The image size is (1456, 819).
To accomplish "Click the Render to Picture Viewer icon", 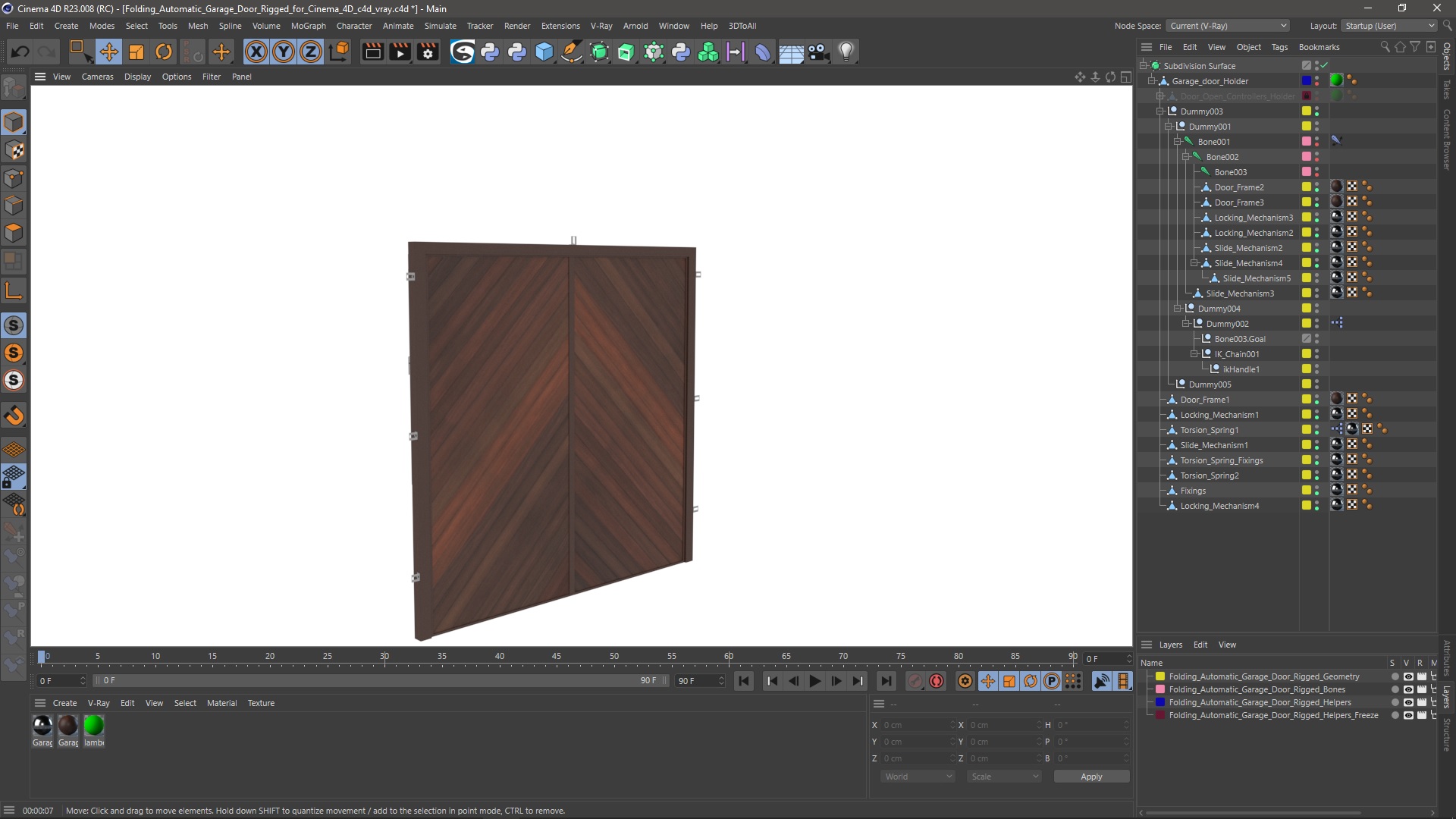I will point(398,51).
